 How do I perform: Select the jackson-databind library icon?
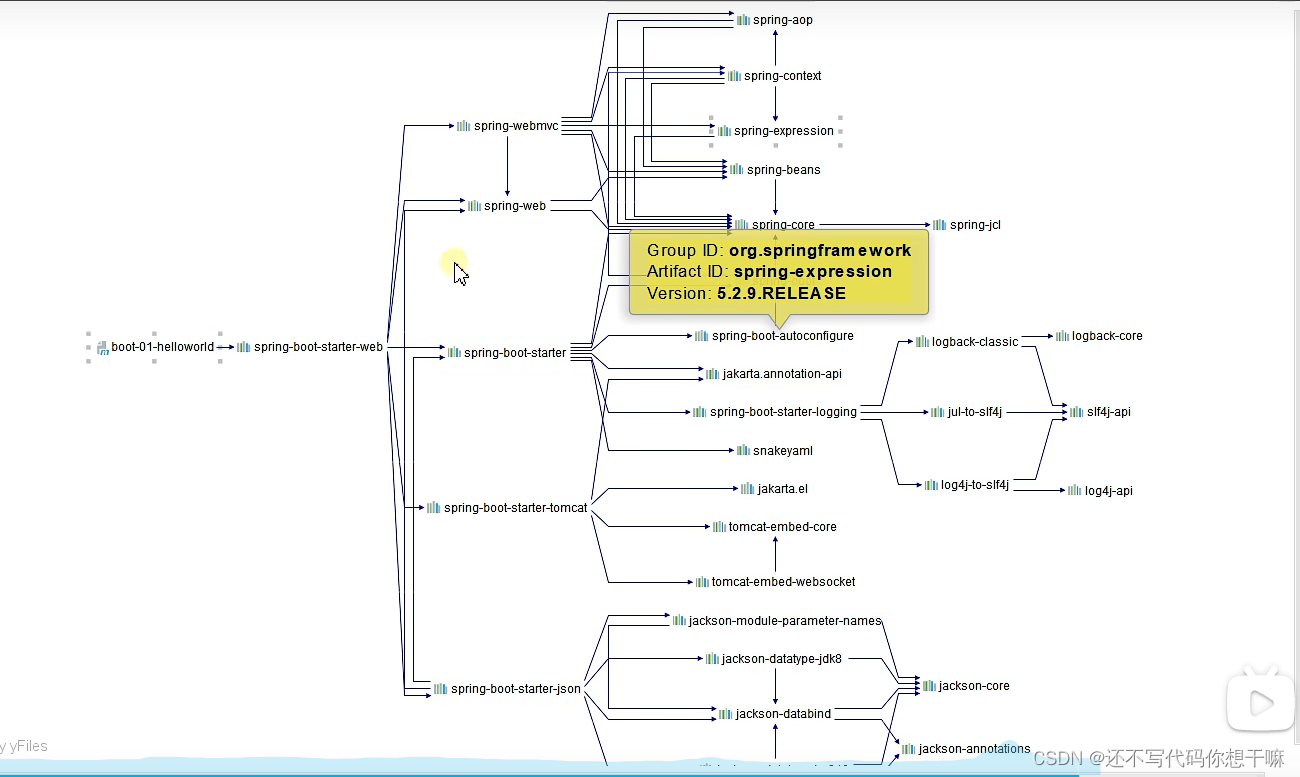click(x=726, y=714)
